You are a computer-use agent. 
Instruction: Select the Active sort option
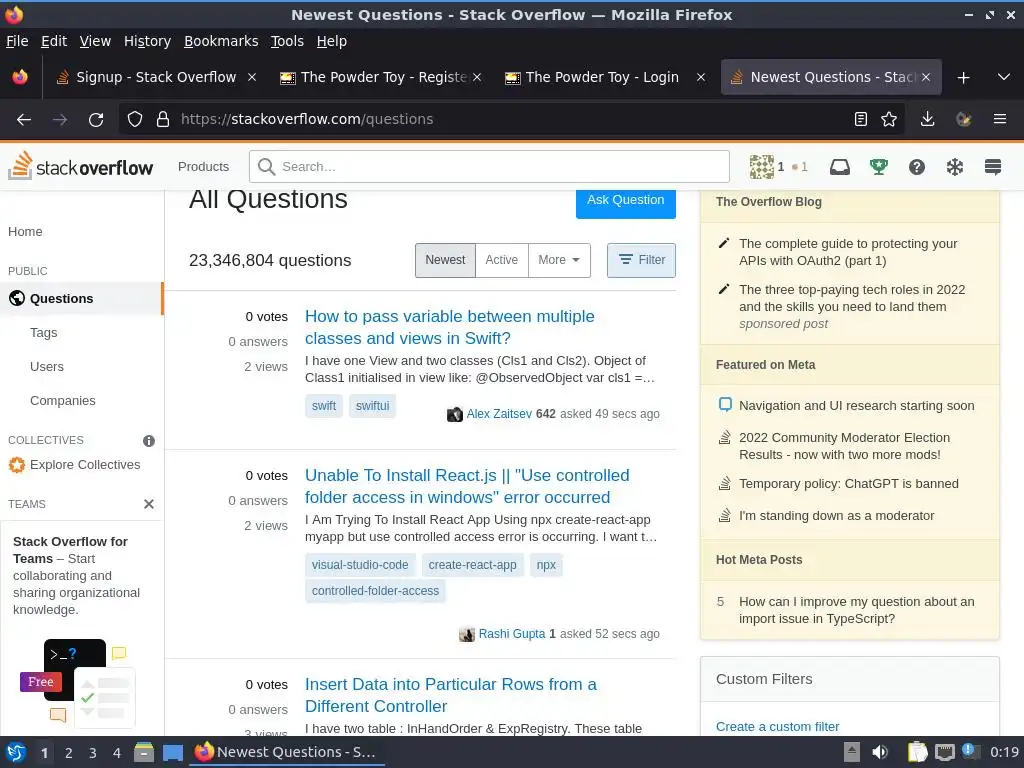tap(502, 260)
